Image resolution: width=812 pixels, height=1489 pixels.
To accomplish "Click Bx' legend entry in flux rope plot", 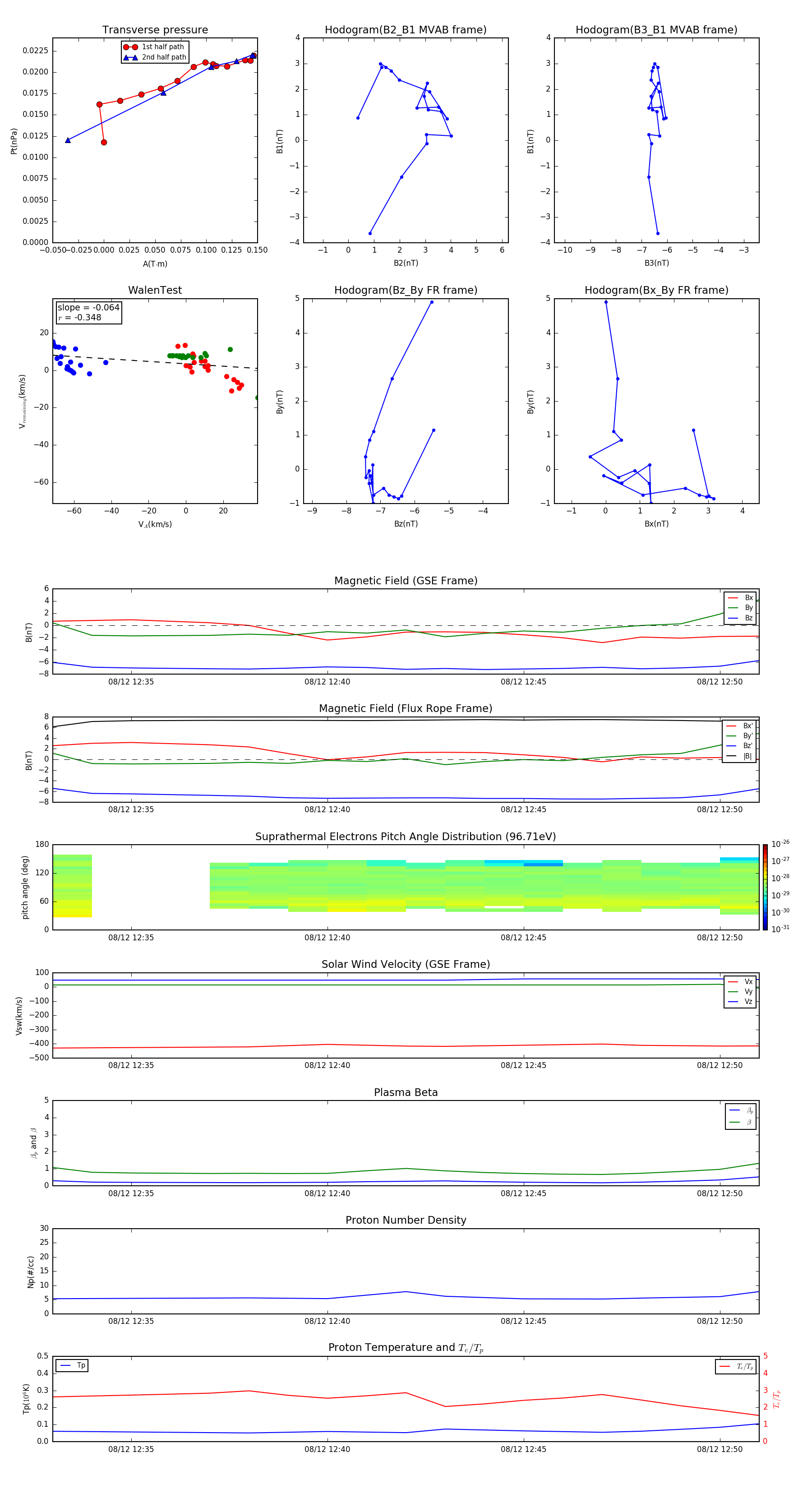I will [x=739, y=726].
